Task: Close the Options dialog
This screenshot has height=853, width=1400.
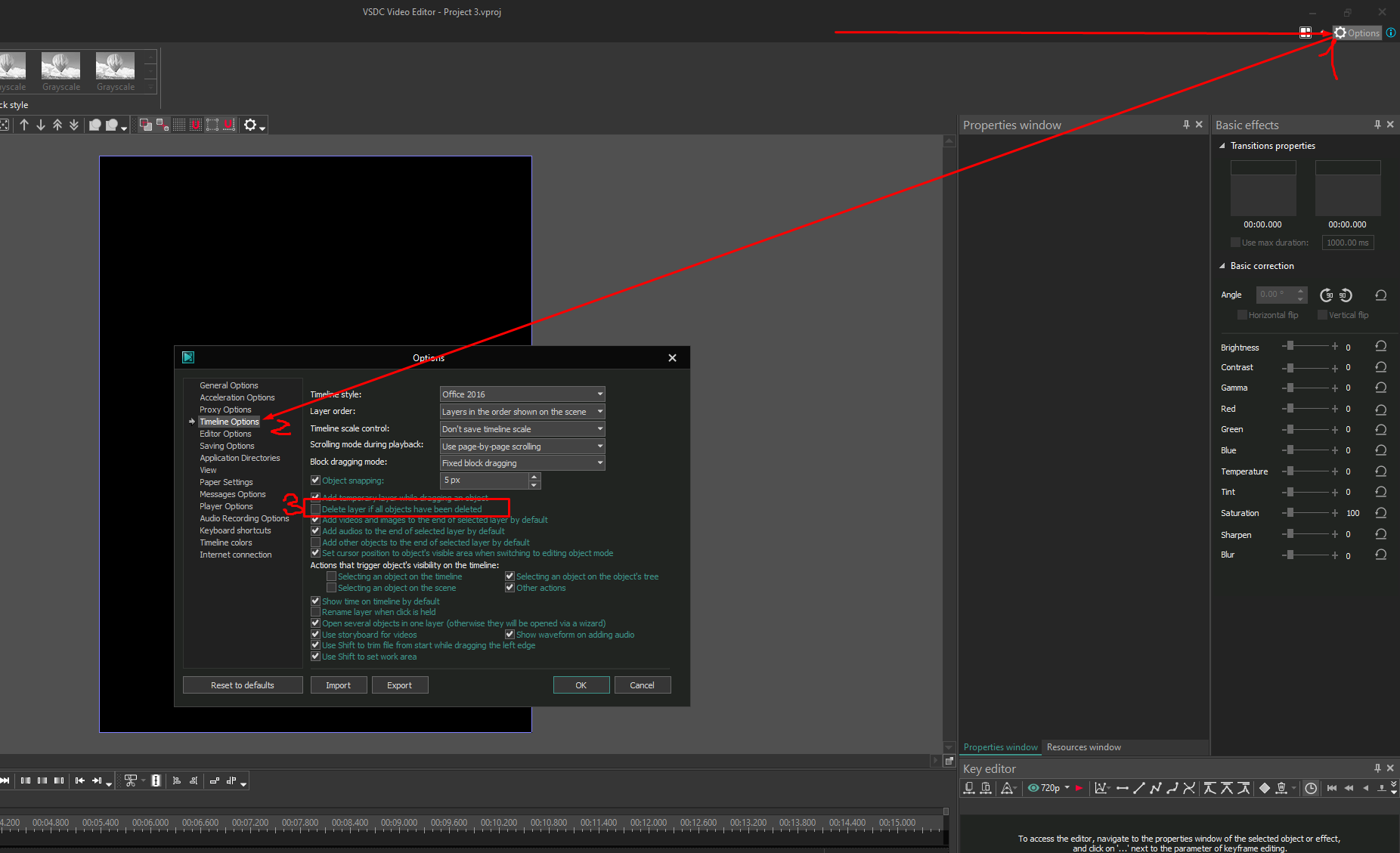Action: pyautogui.click(x=672, y=358)
